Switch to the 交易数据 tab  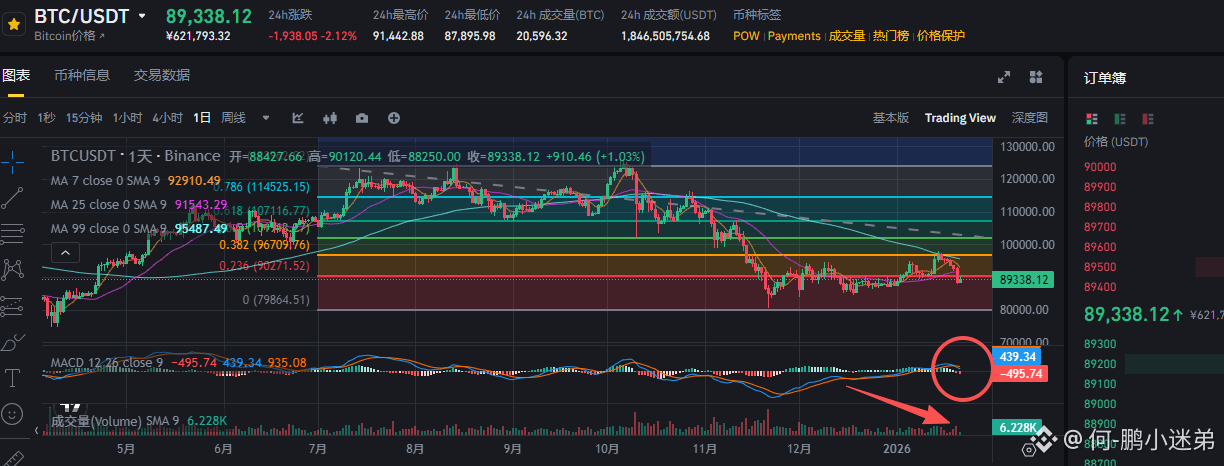(x=162, y=76)
